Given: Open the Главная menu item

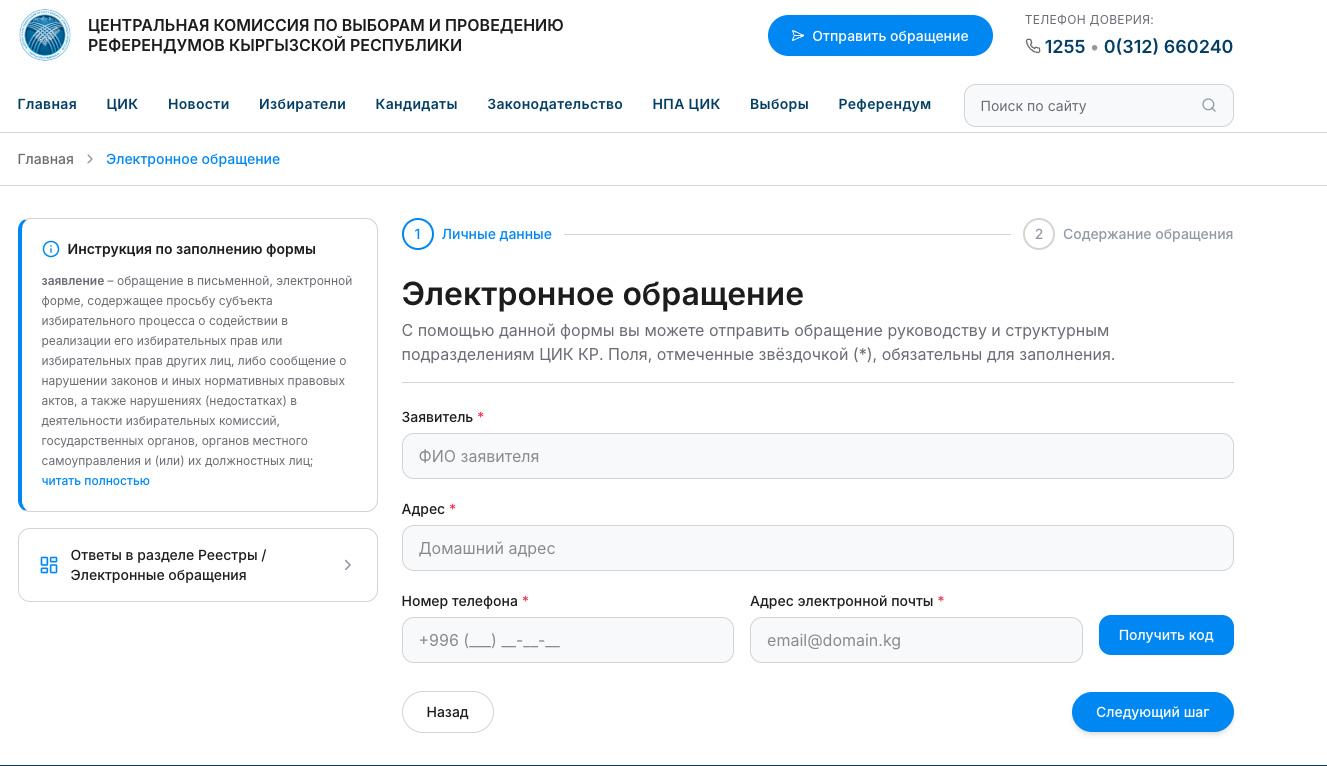Looking at the screenshot, I should click(x=47, y=104).
